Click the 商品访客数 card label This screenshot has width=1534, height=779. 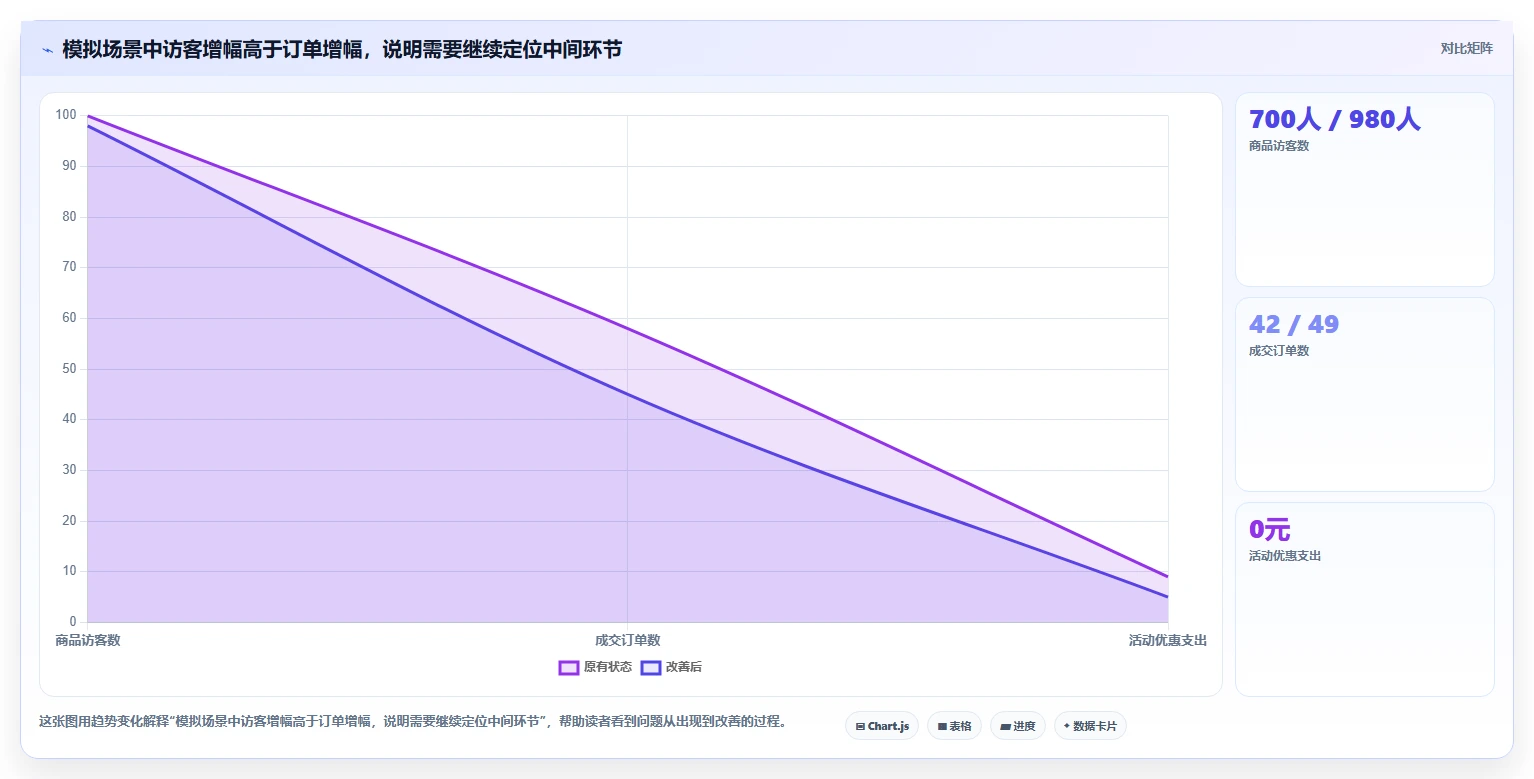point(1279,146)
